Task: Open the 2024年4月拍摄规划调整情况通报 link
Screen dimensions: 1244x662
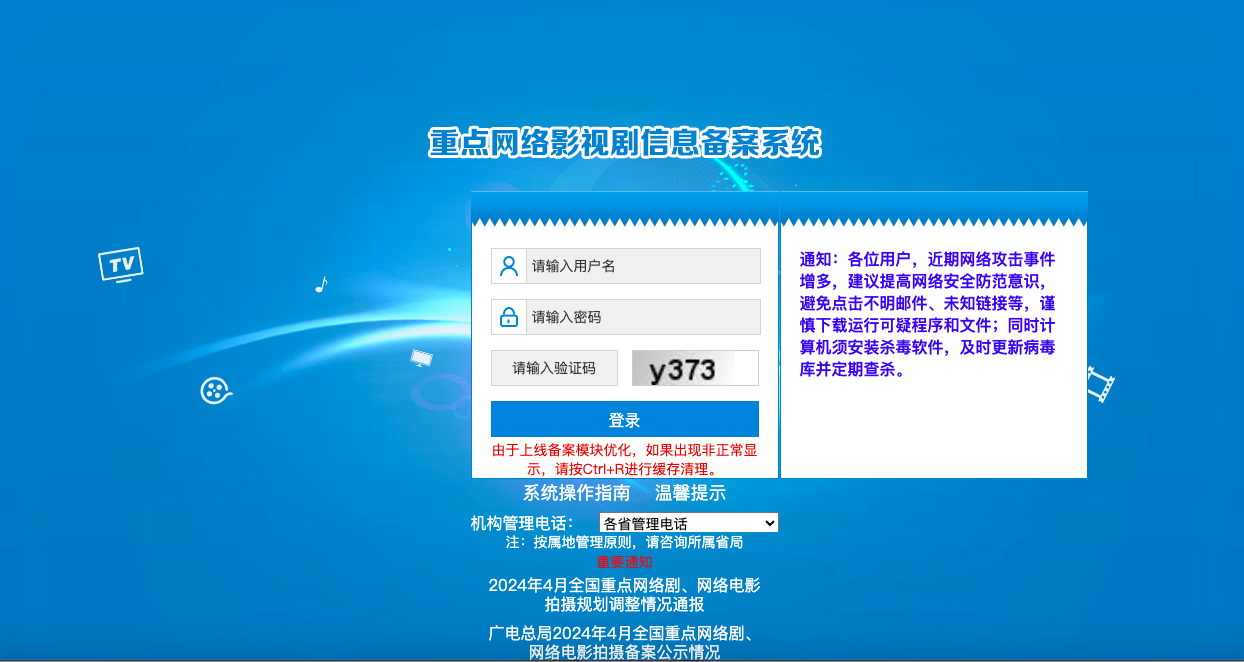Action: tap(624, 595)
